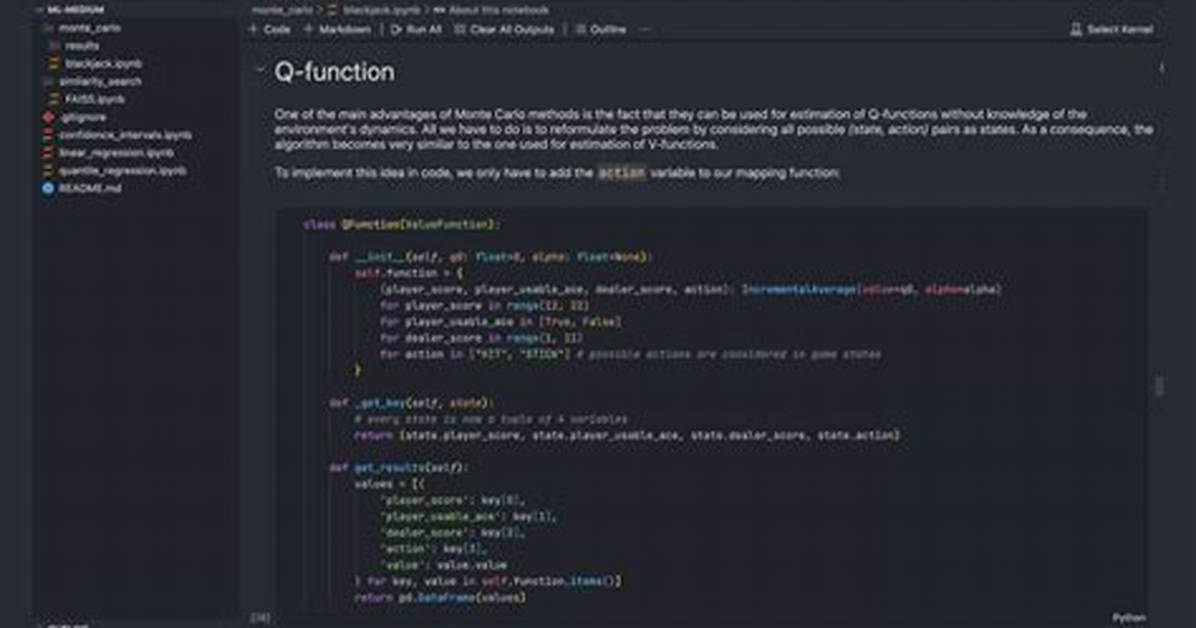The image size is (1196, 628).
Task: Open blackjack.ipynb in the explorer
Action: (95, 64)
